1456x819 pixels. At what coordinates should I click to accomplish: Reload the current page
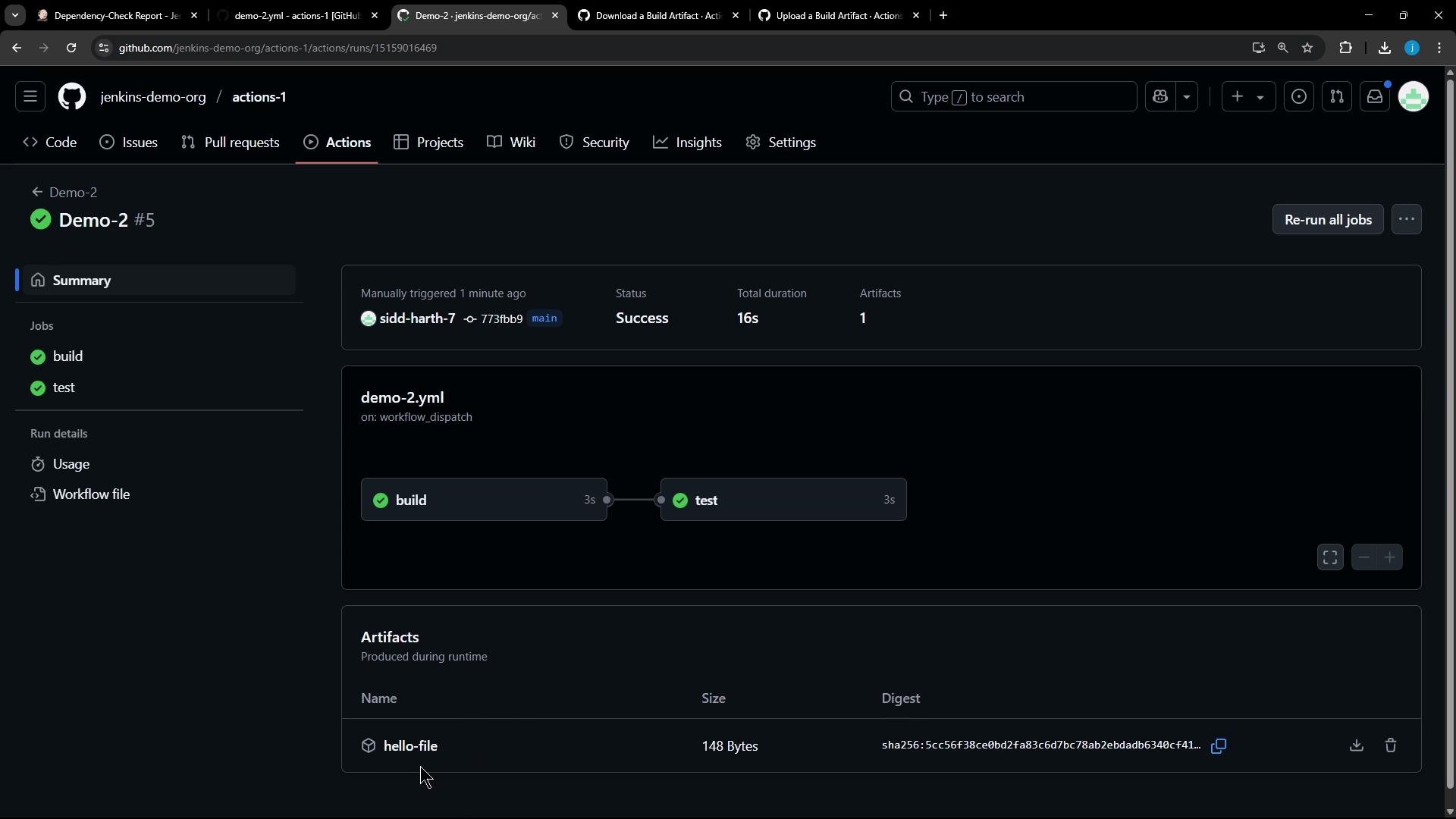[71, 48]
